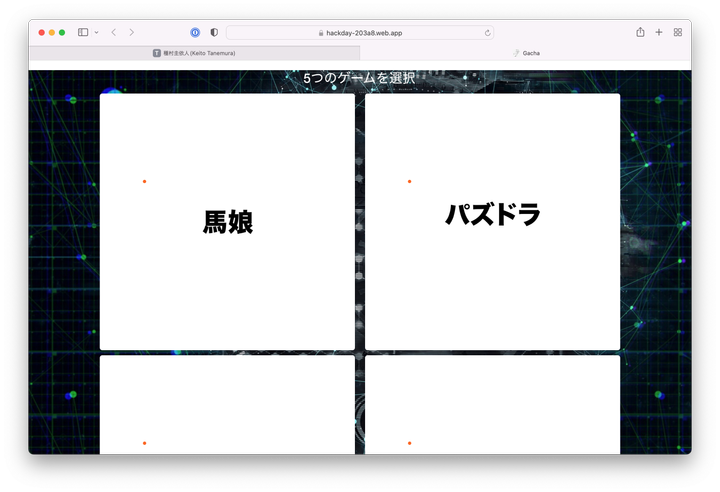This screenshot has height=492, width=720.
Task: Show tab overview grid icon
Action: [678, 32]
